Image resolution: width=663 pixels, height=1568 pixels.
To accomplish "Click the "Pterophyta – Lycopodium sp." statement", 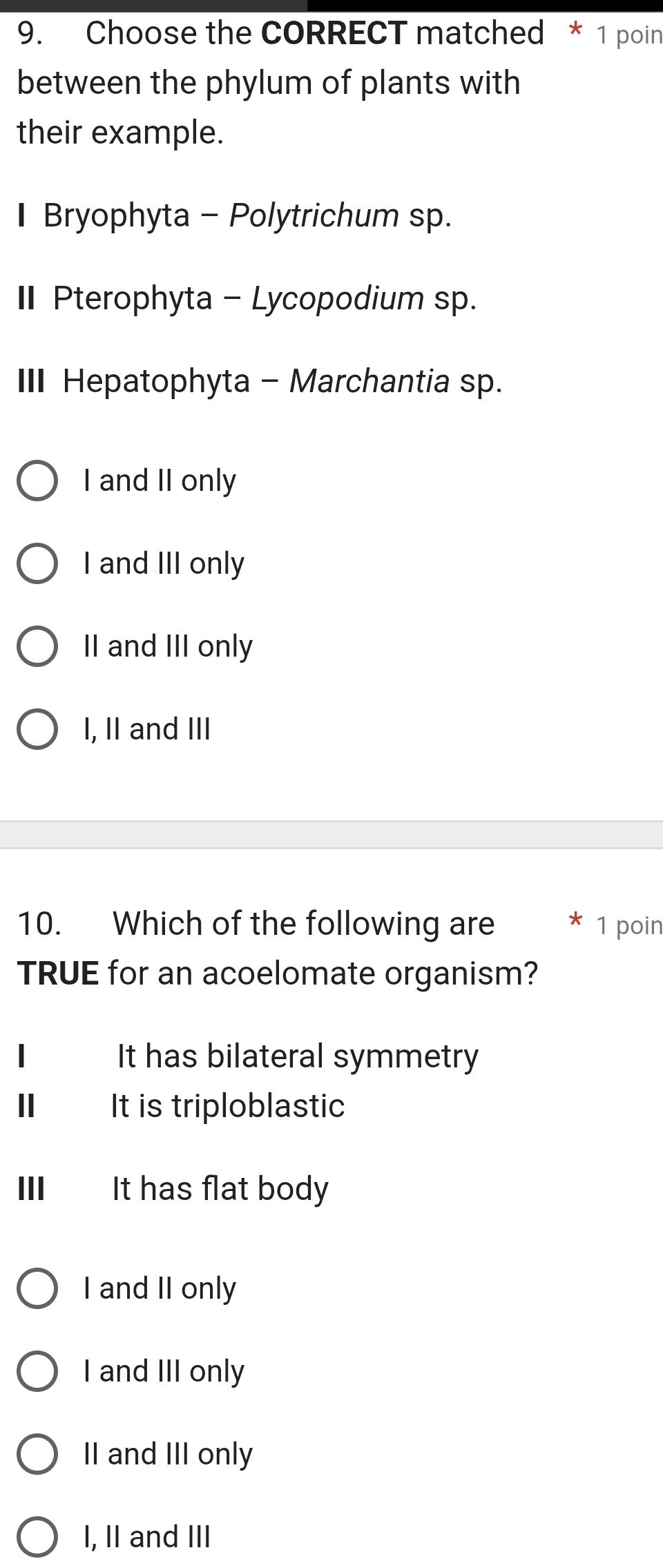I will click(245, 298).
